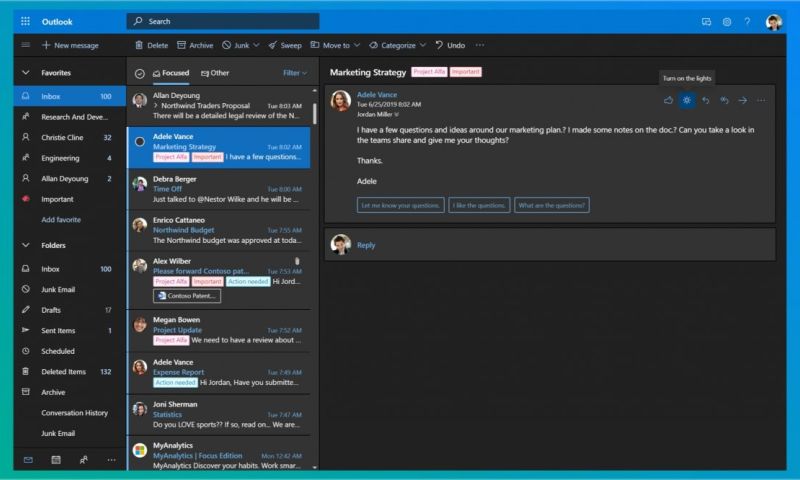800x480 pixels.
Task: Open the Settings gear icon
Action: point(727,22)
